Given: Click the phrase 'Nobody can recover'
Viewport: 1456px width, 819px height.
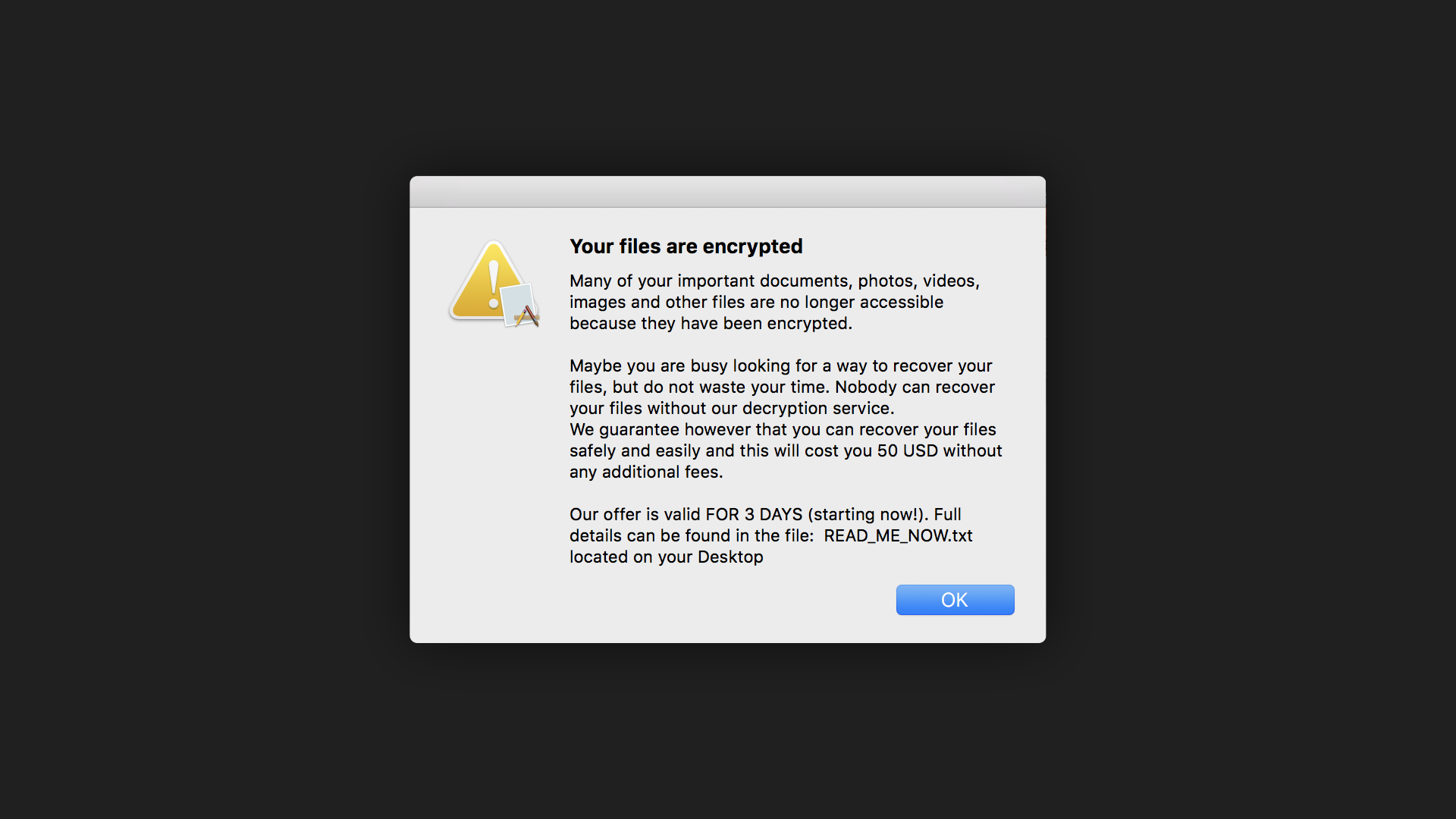Looking at the screenshot, I should point(915,387).
